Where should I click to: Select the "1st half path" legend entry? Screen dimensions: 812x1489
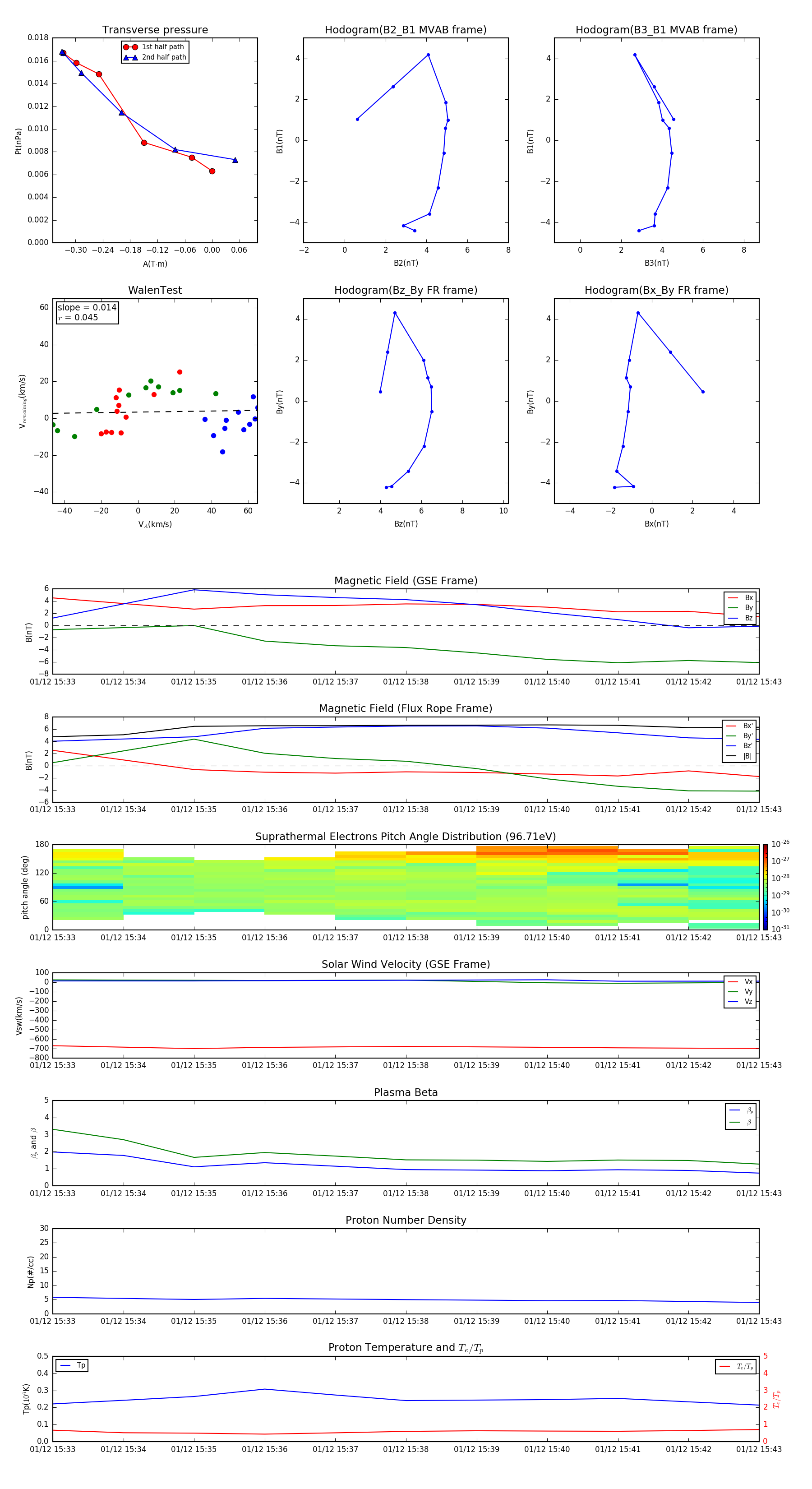click(x=154, y=47)
